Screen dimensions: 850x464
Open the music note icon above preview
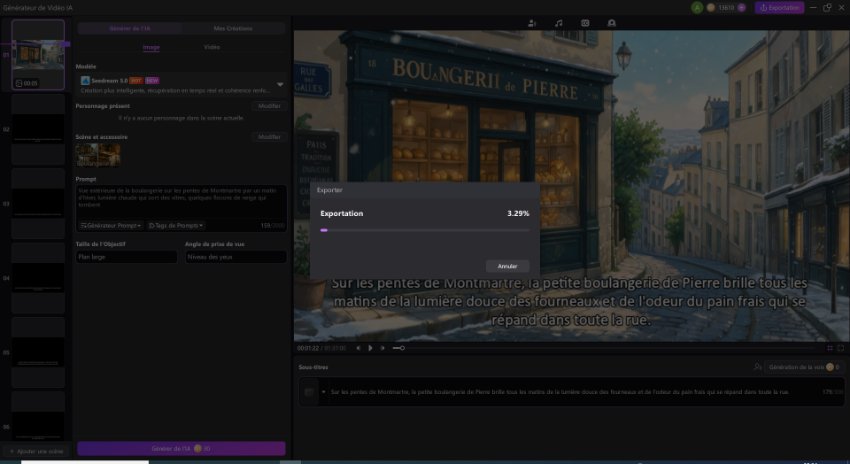point(558,23)
